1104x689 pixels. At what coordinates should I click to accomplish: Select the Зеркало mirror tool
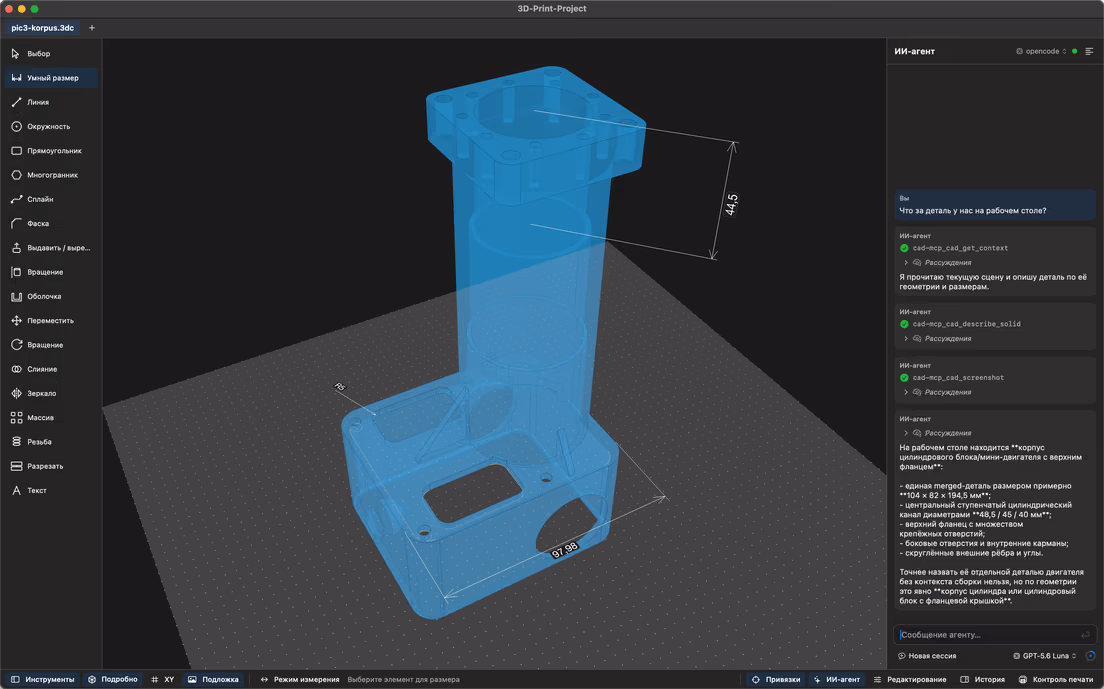pyautogui.click(x=51, y=393)
